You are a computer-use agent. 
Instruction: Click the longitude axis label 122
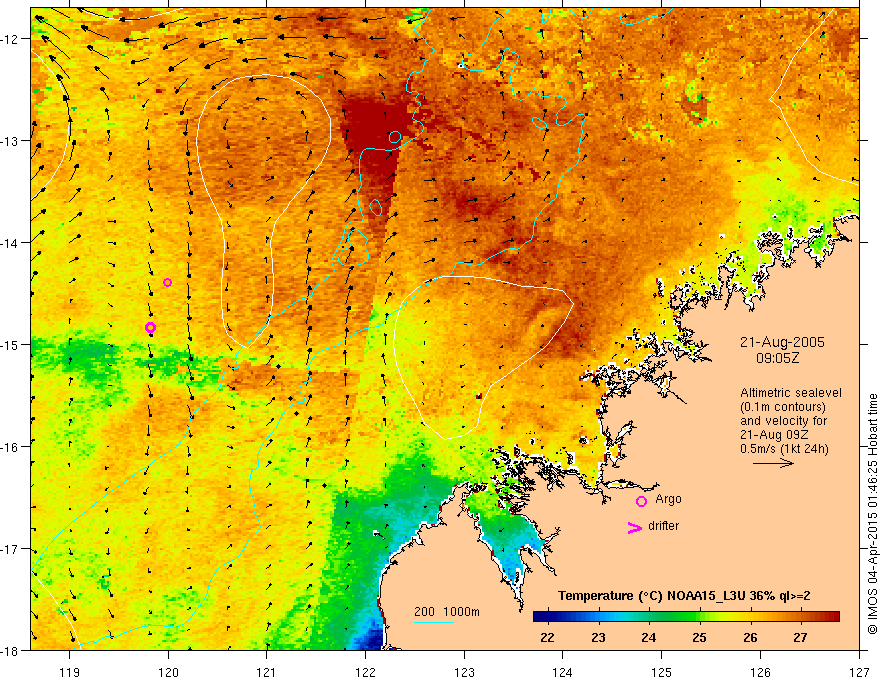coord(365,672)
